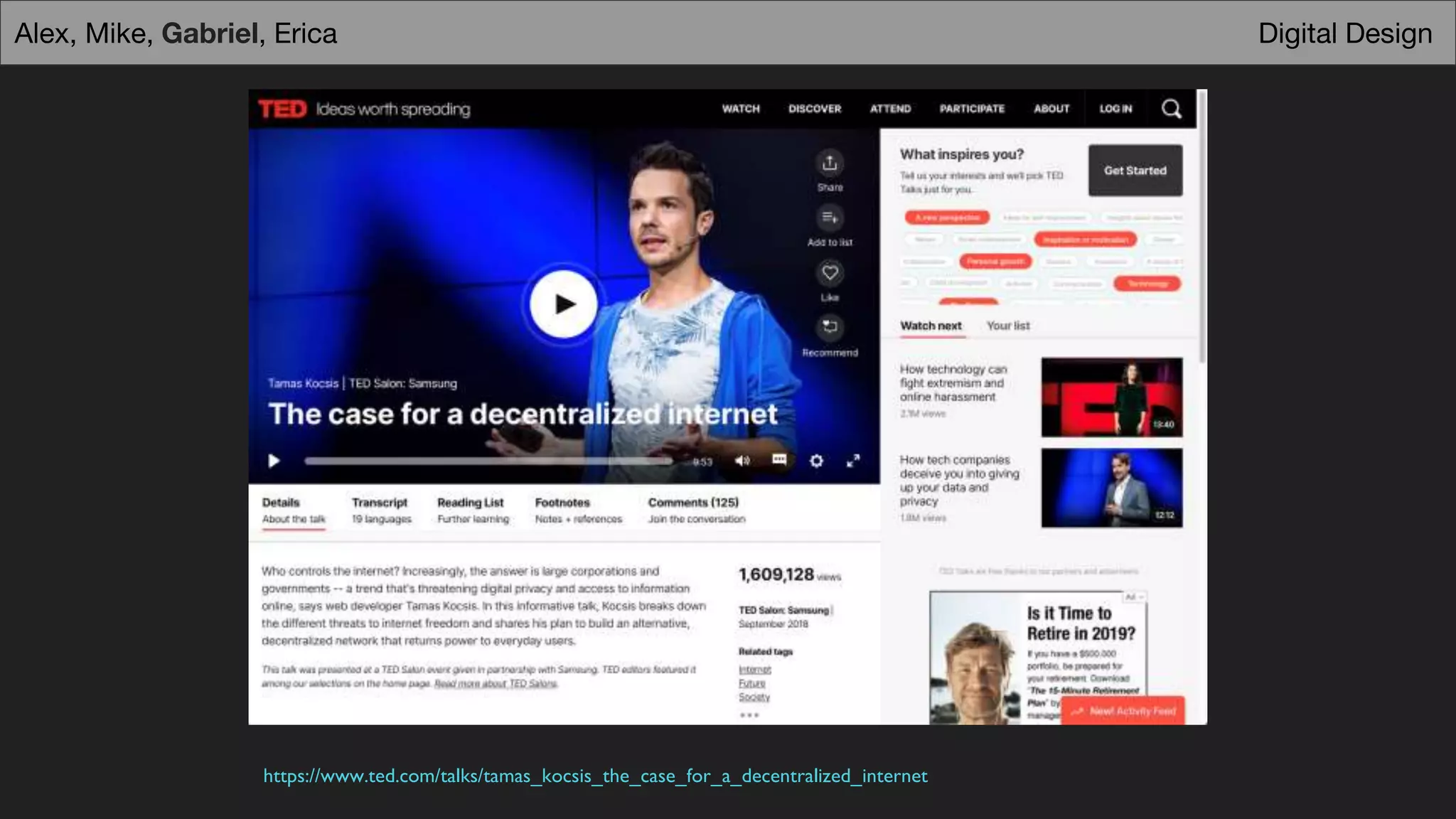The height and width of the screenshot is (819, 1456).
Task: Click small play button in control bar
Action: click(274, 461)
